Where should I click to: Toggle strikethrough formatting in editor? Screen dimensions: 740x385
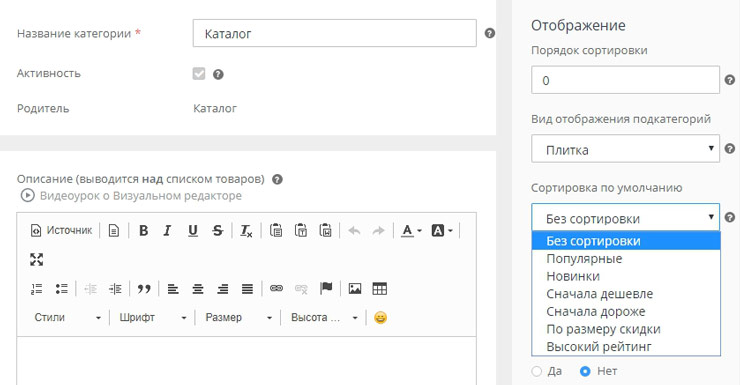218,230
